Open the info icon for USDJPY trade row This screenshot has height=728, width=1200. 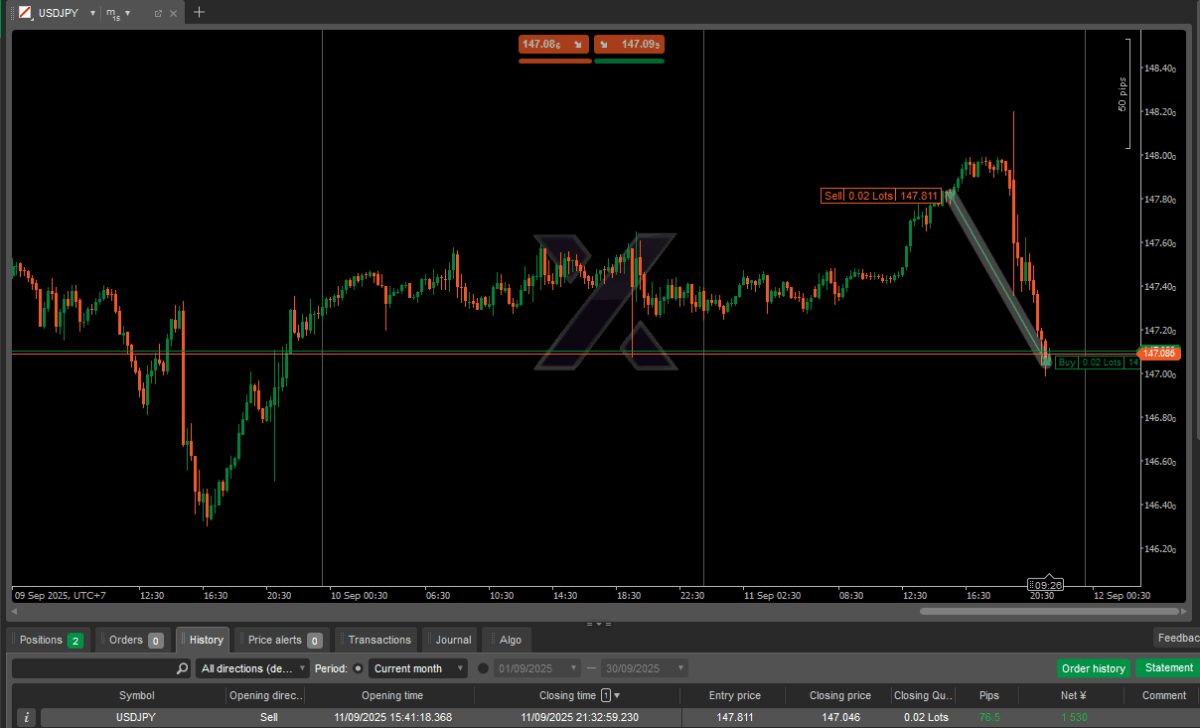coord(27,717)
